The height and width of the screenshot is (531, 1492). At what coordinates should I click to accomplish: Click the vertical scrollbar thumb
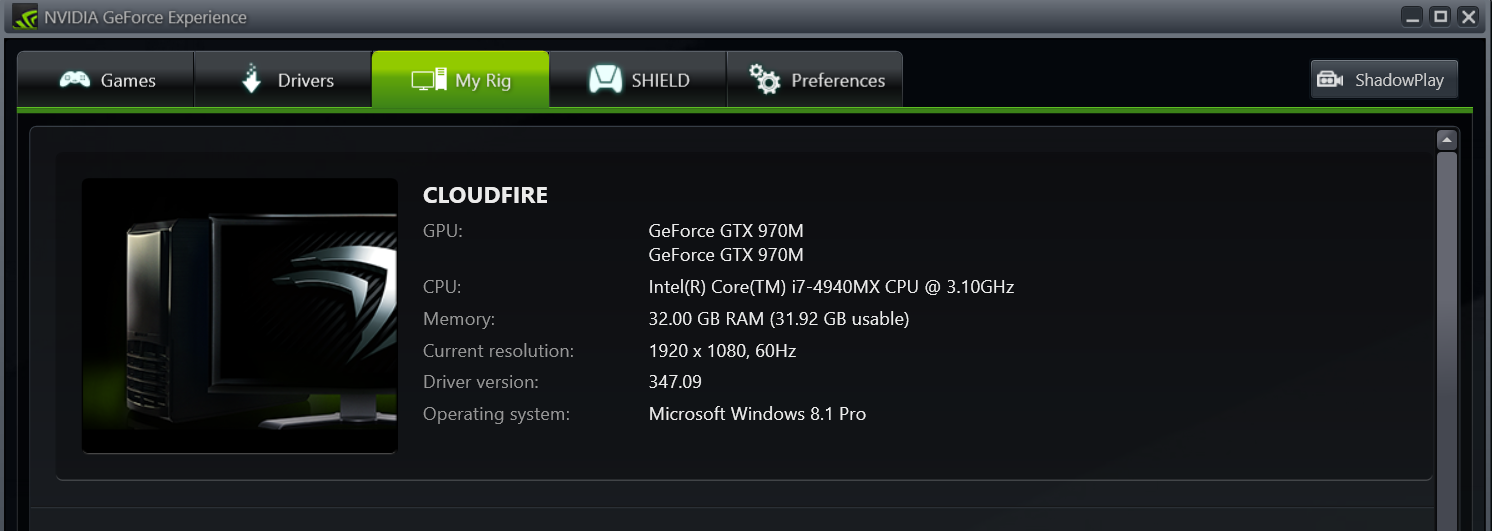coord(1446,330)
